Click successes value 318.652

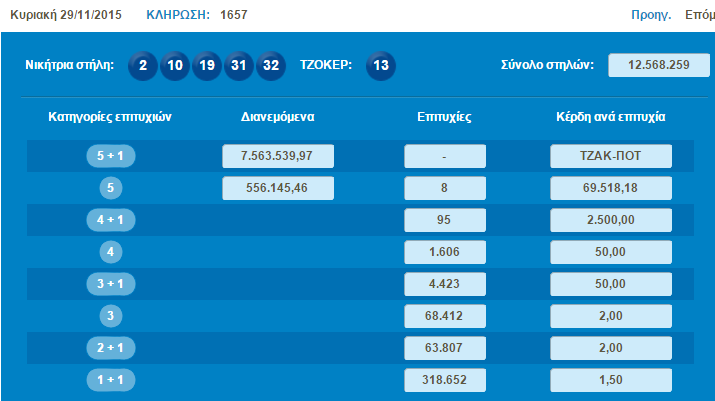[445, 380]
